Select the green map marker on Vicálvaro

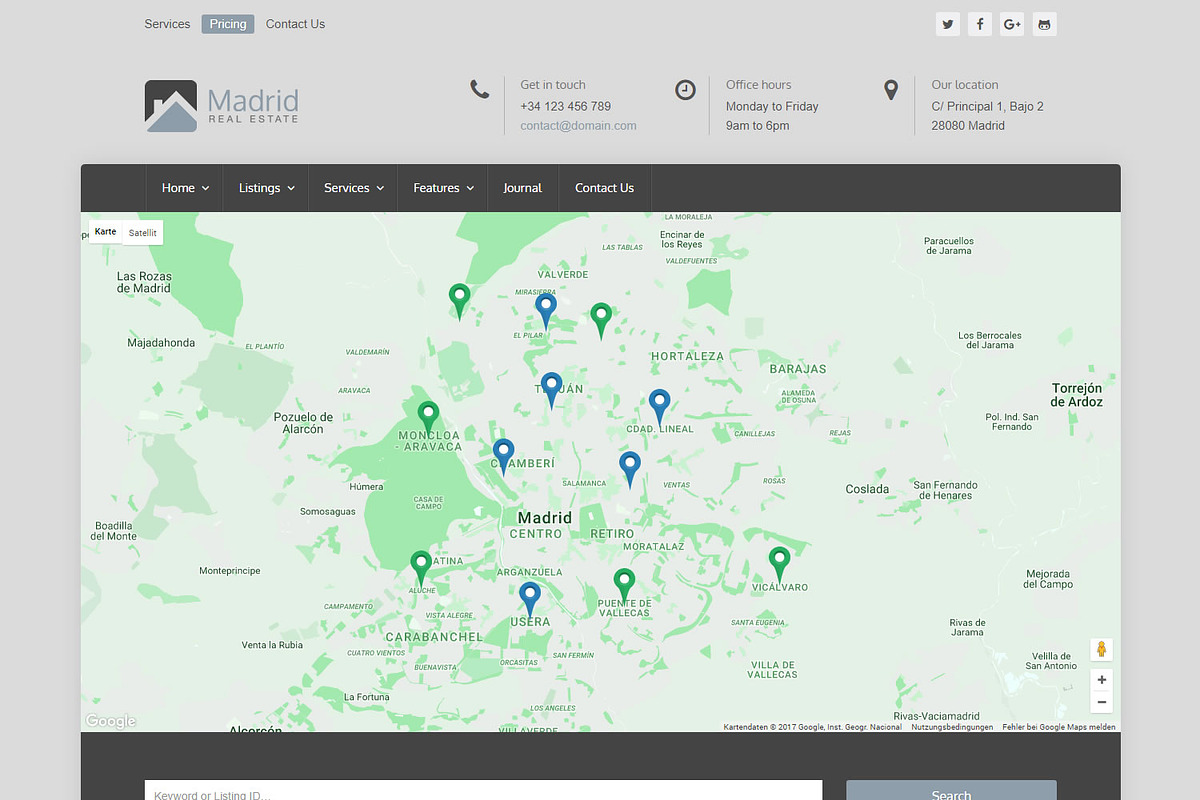(x=779, y=564)
